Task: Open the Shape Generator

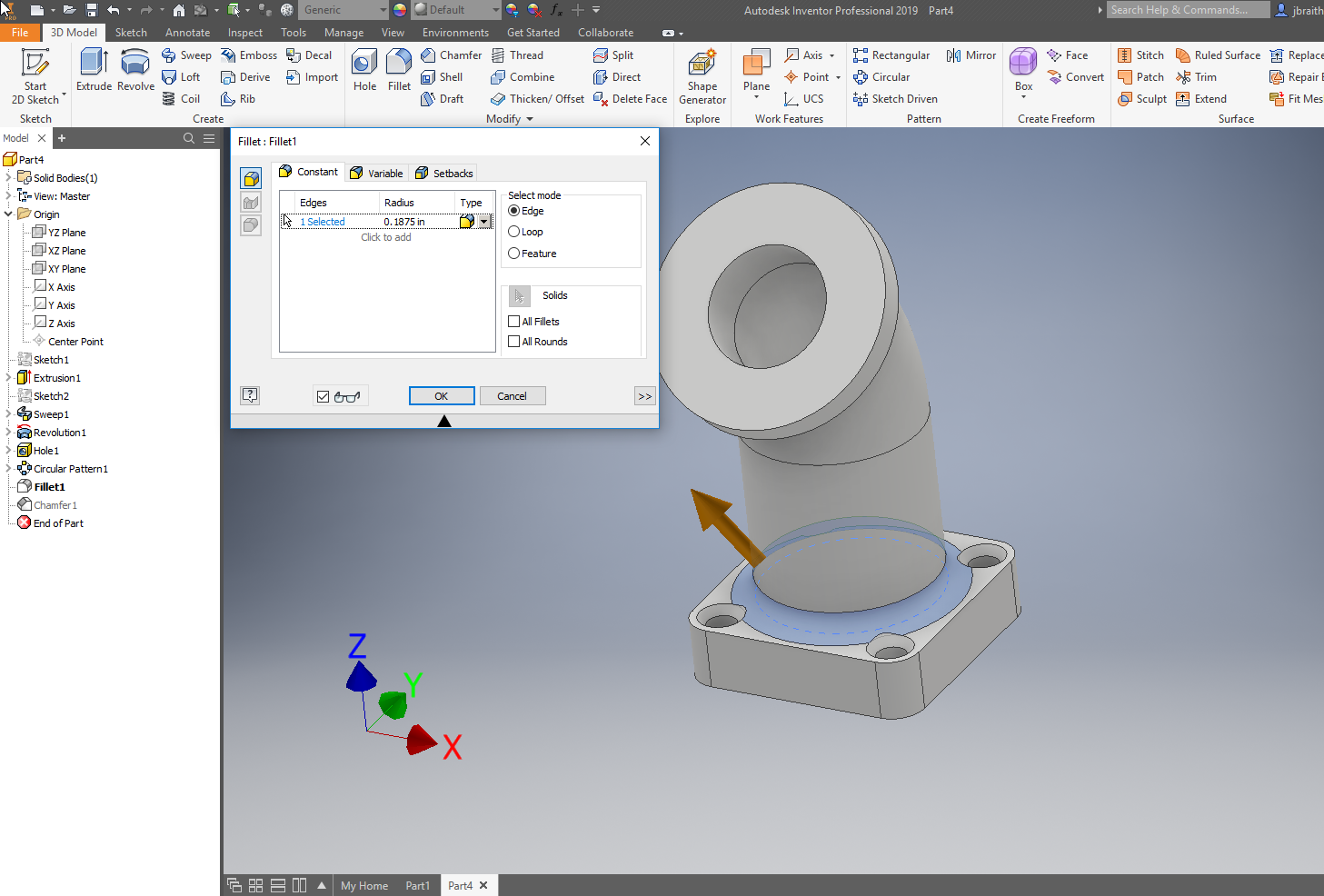Action: click(702, 76)
